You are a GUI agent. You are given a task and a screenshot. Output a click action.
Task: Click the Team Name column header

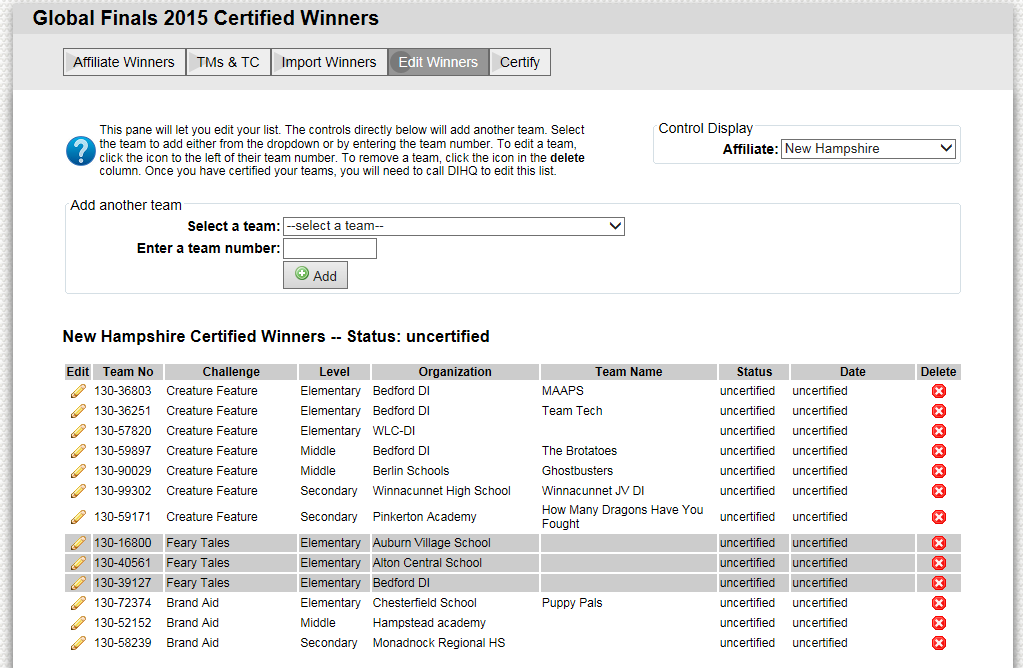(x=628, y=372)
